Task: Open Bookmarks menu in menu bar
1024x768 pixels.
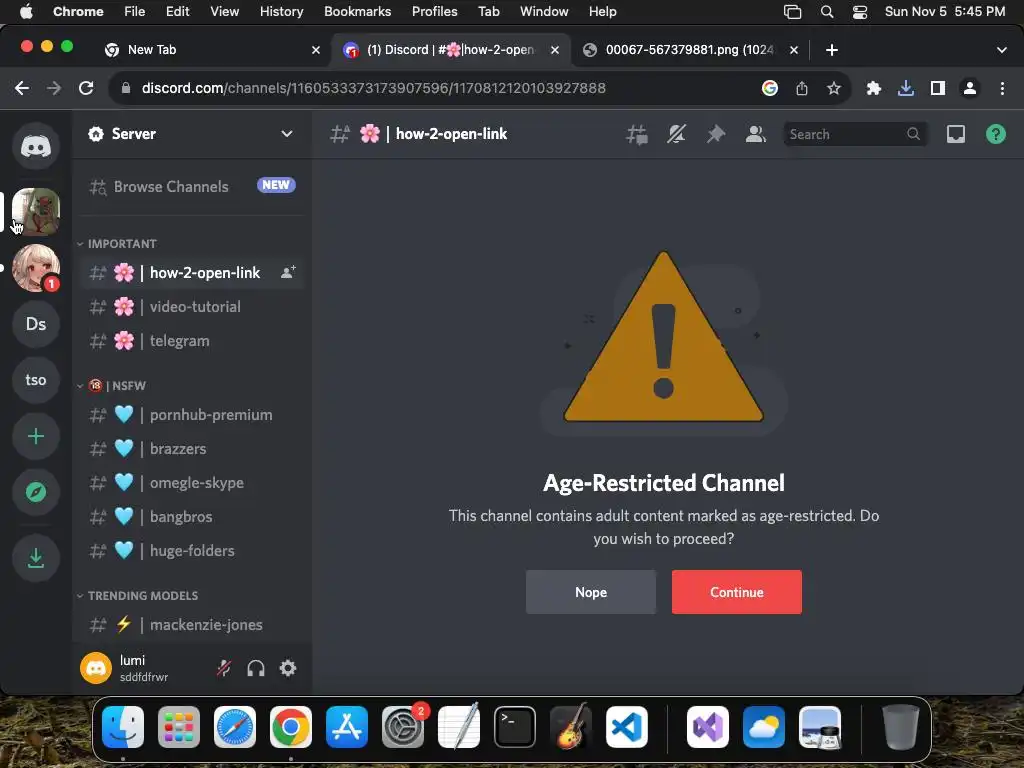Action: (x=357, y=11)
